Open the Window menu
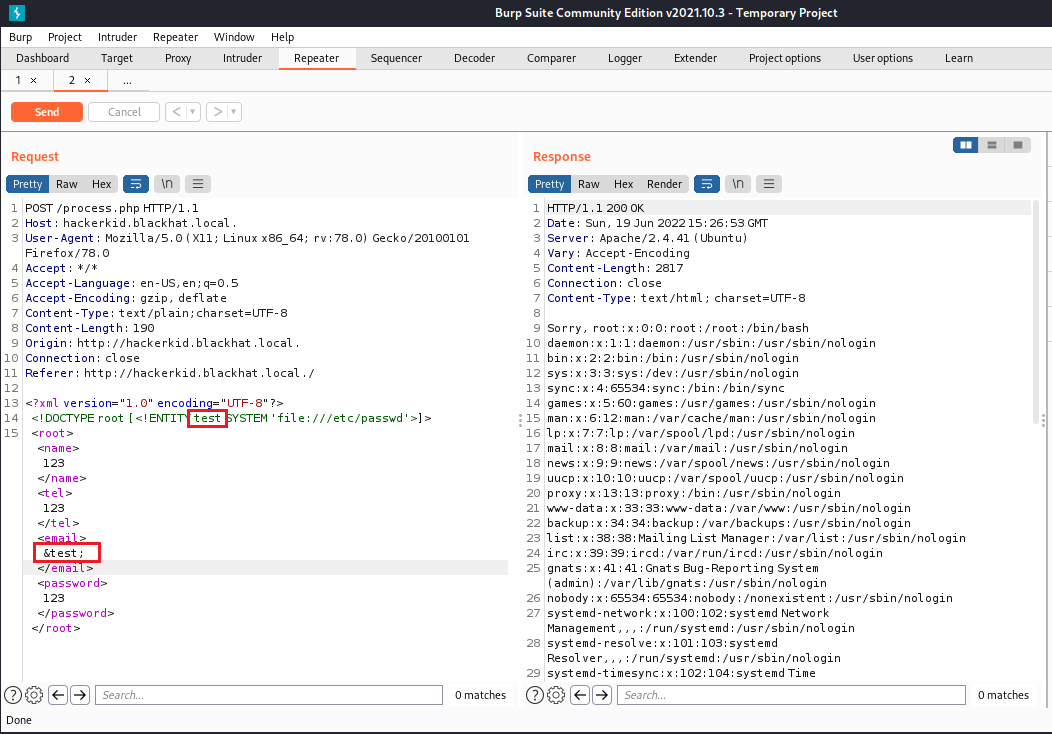 tap(234, 37)
